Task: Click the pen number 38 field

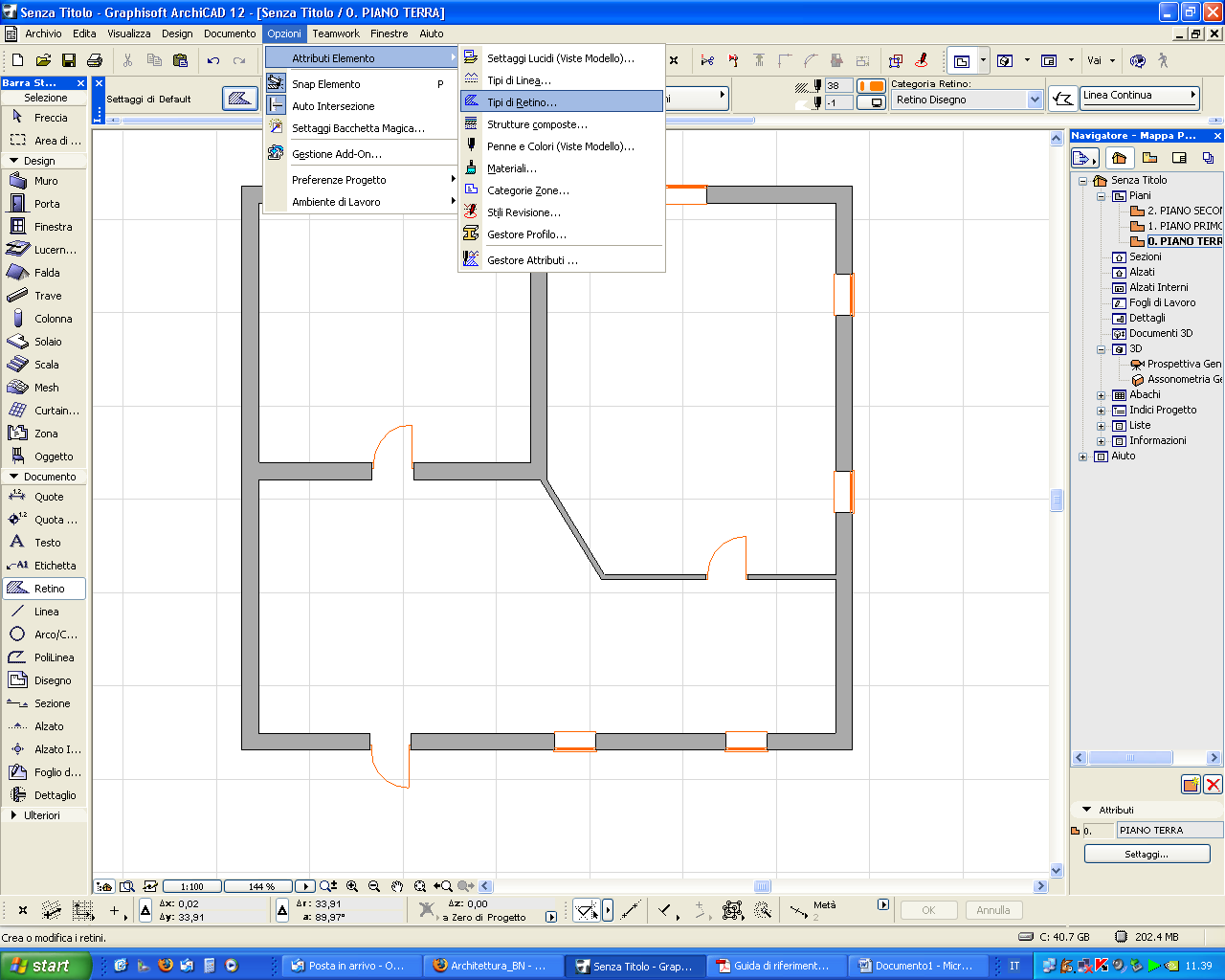Action: pyautogui.click(x=838, y=85)
